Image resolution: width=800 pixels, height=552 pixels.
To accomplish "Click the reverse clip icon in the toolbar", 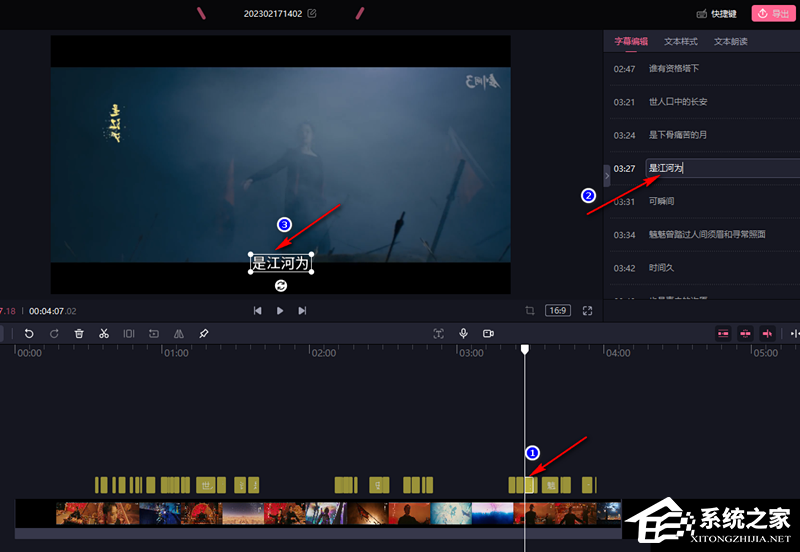I will 154,334.
